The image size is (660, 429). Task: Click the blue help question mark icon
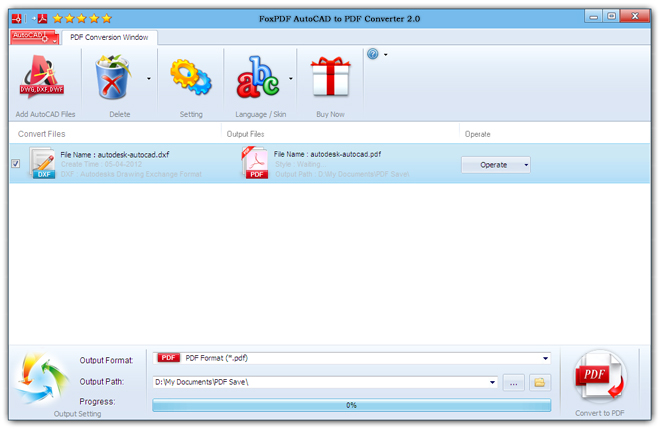pos(373,54)
